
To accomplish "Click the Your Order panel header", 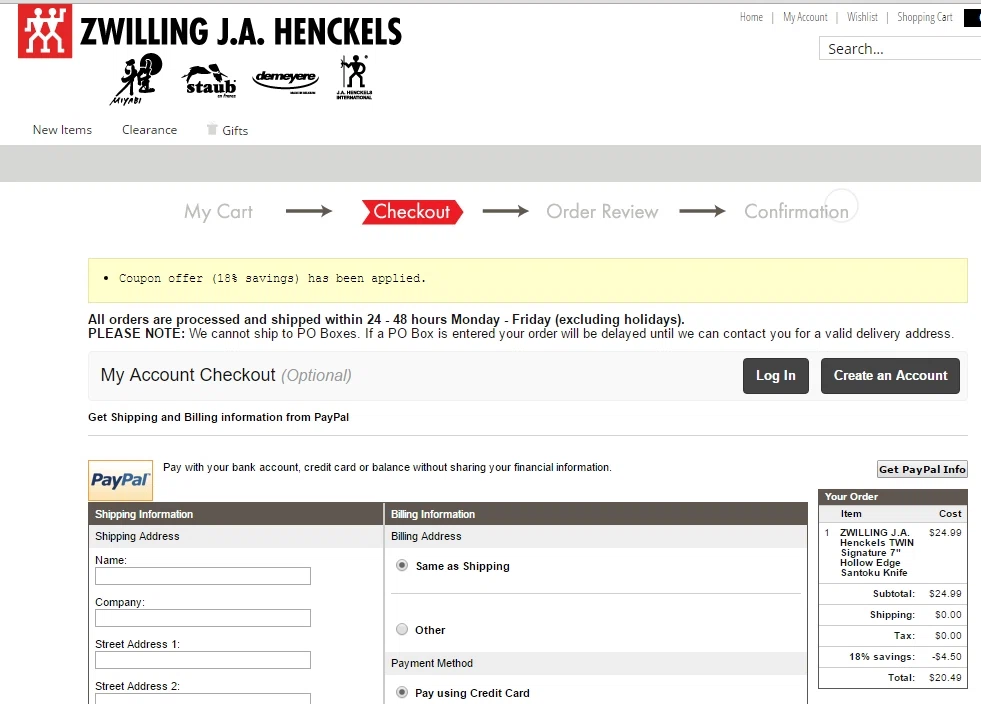I will [893, 497].
